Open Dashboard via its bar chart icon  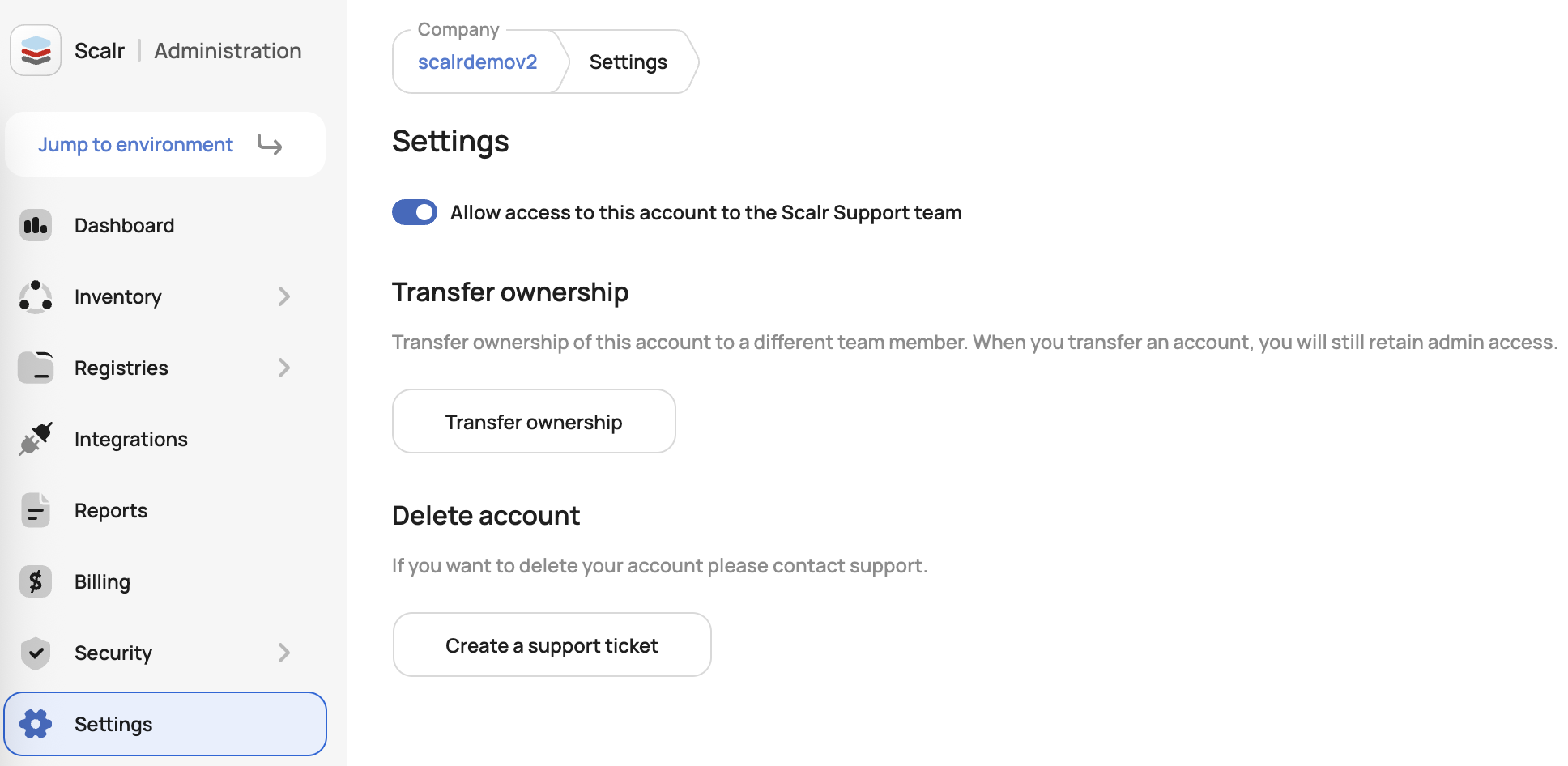point(36,225)
